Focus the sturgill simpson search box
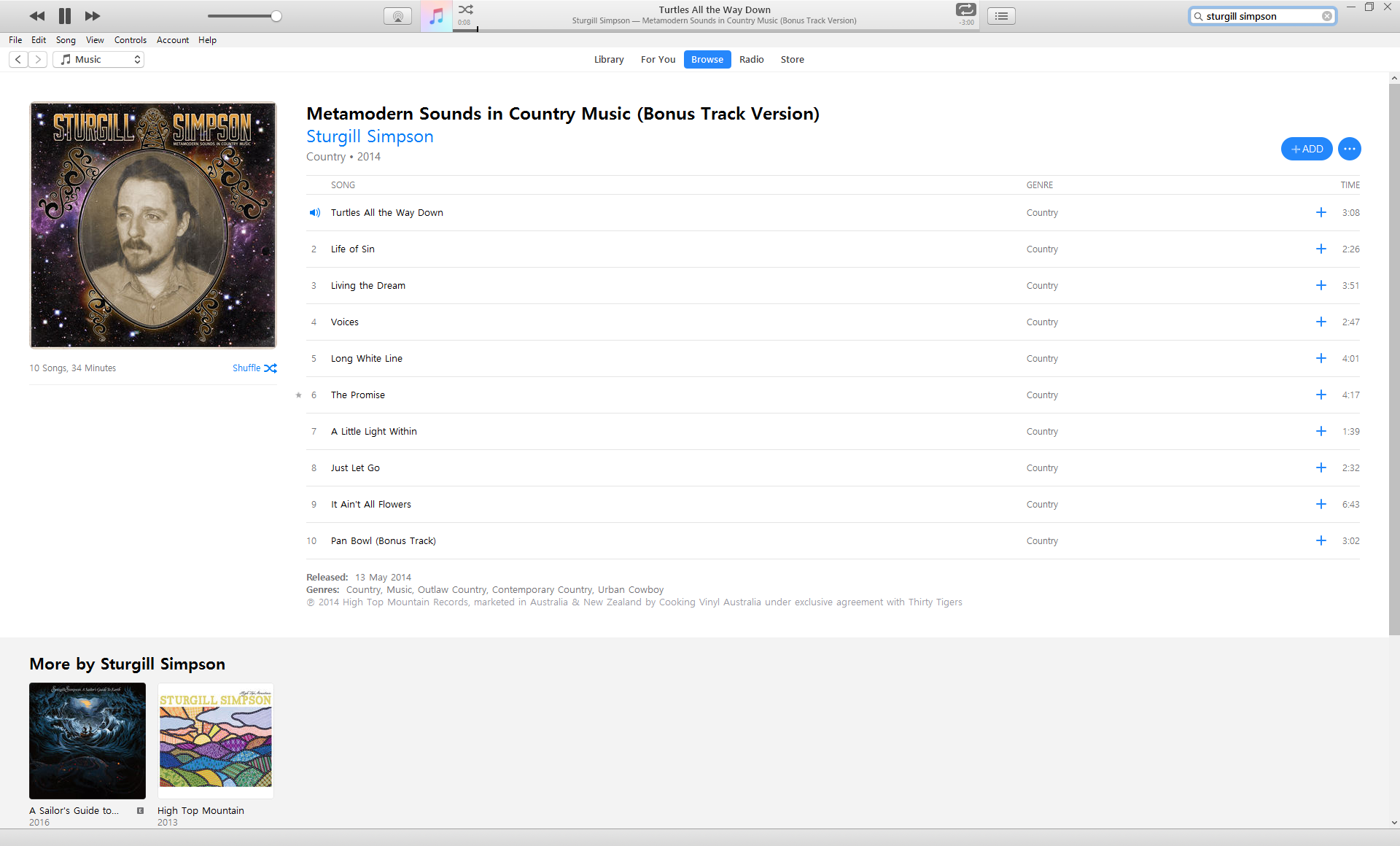The image size is (1400, 846). (x=1262, y=16)
